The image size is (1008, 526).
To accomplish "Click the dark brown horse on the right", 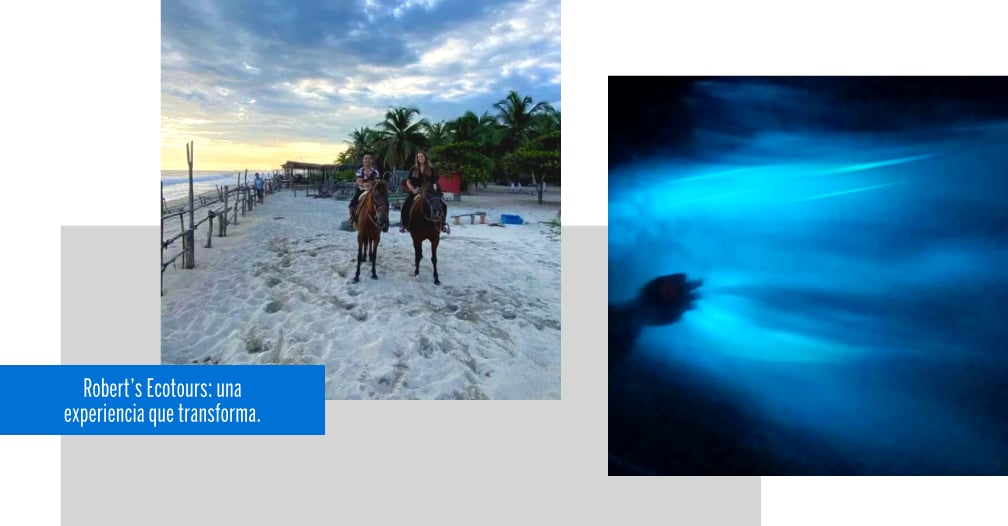I will [426, 236].
